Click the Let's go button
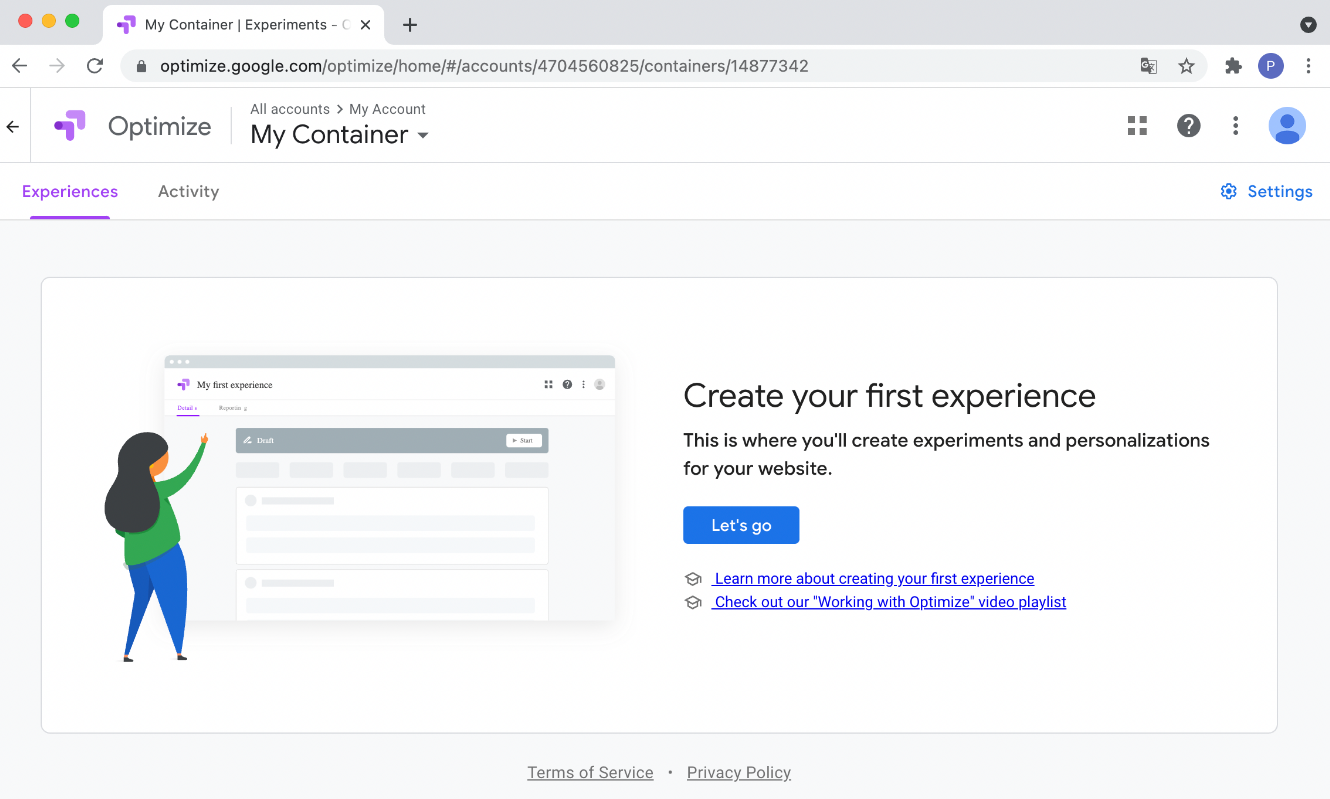 tap(741, 525)
